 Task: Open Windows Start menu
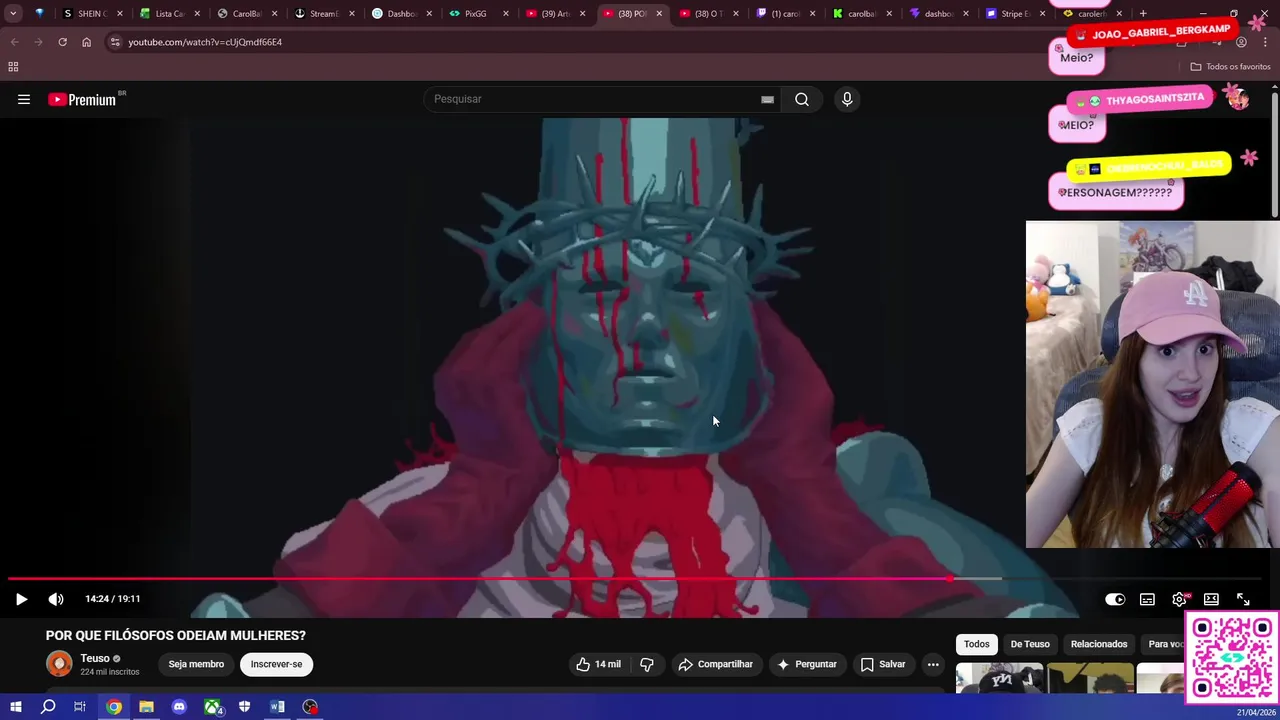click(15, 707)
